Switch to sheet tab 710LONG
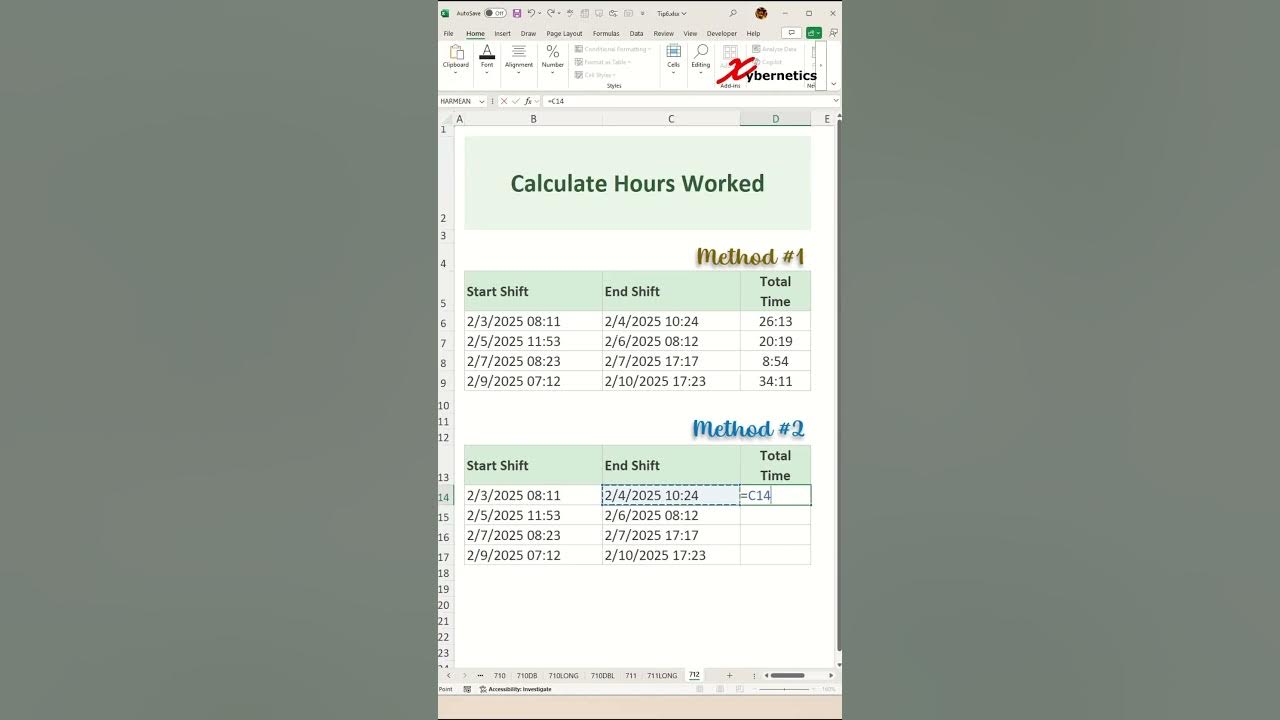This screenshot has width=1280, height=720. pyautogui.click(x=564, y=675)
